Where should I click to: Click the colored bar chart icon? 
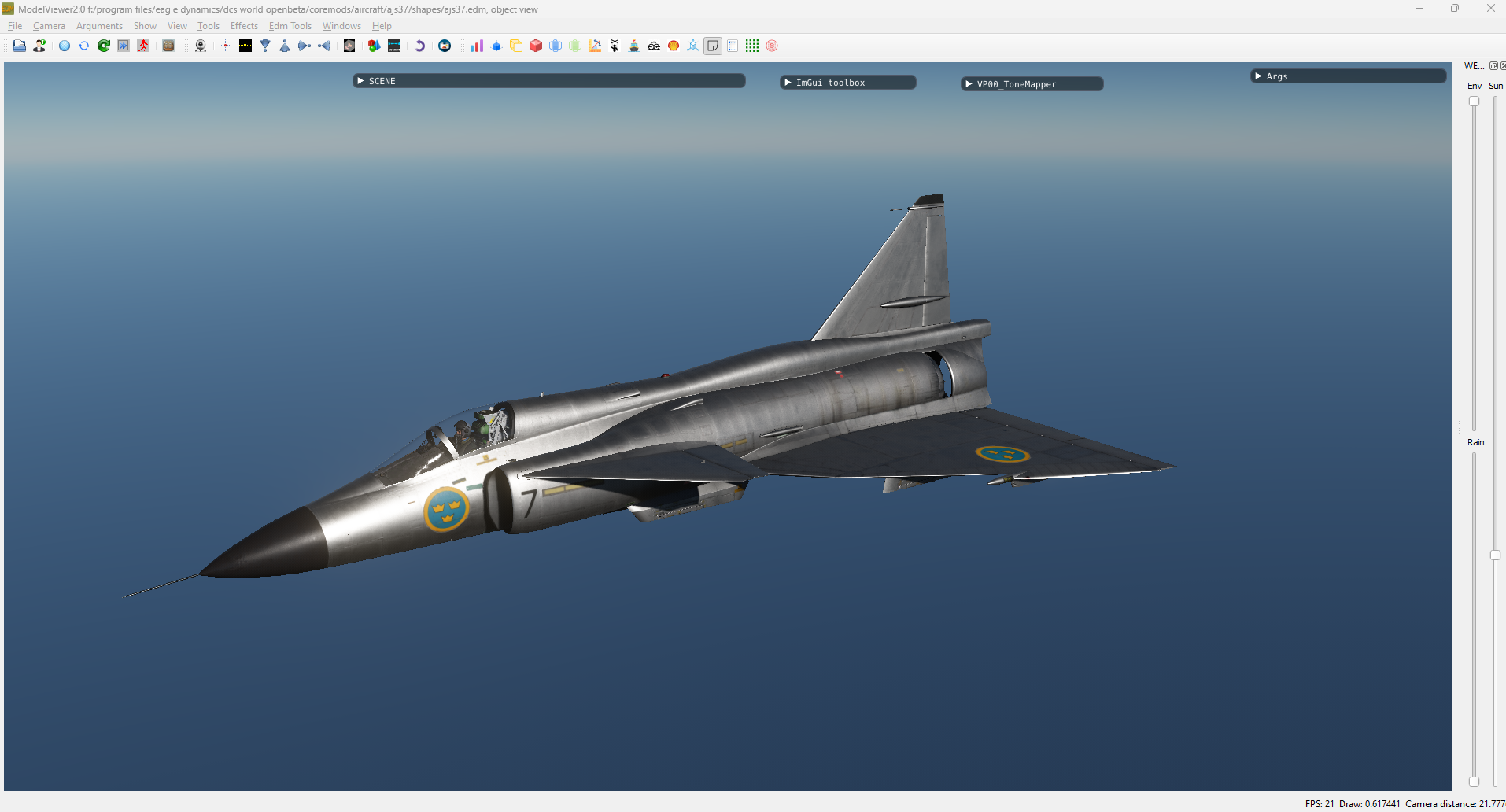tap(477, 46)
